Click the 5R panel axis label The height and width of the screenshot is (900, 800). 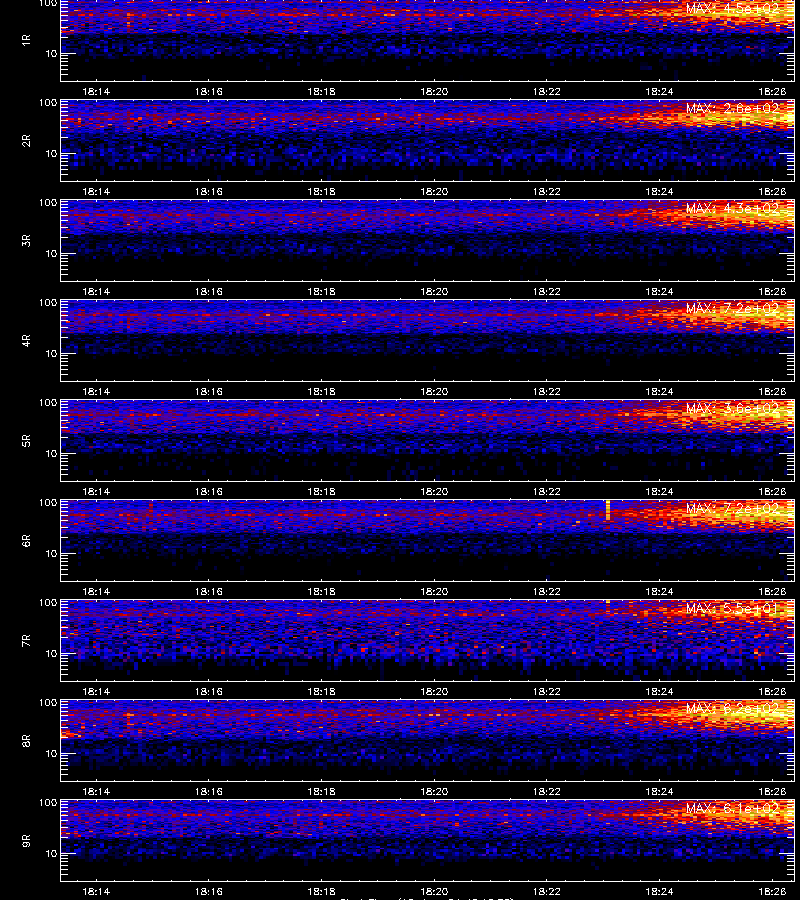pos(26,441)
